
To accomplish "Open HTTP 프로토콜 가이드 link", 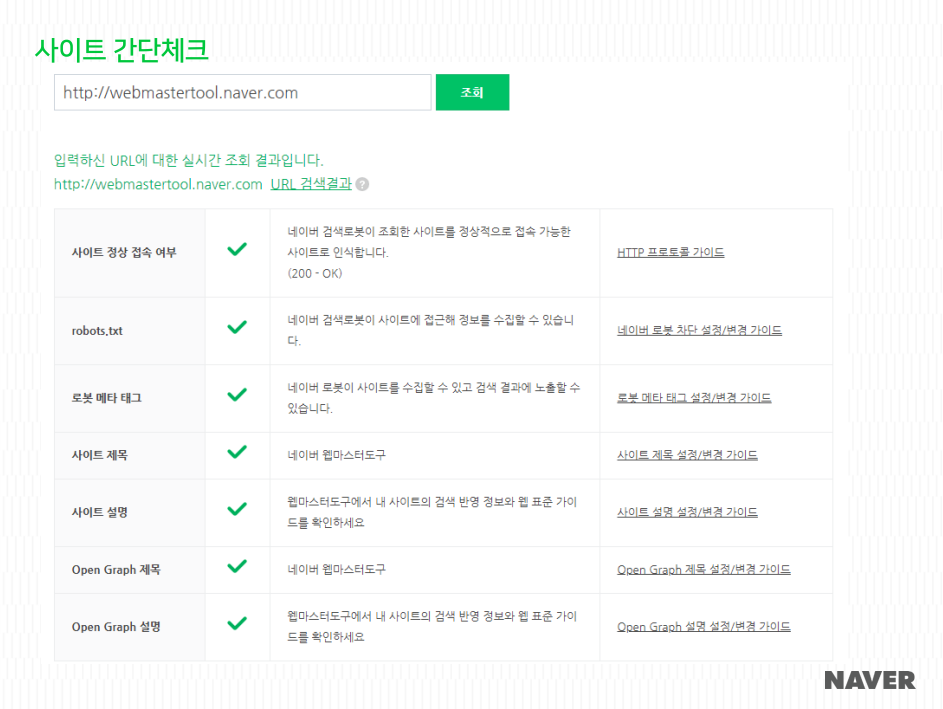I will pos(671,253).
